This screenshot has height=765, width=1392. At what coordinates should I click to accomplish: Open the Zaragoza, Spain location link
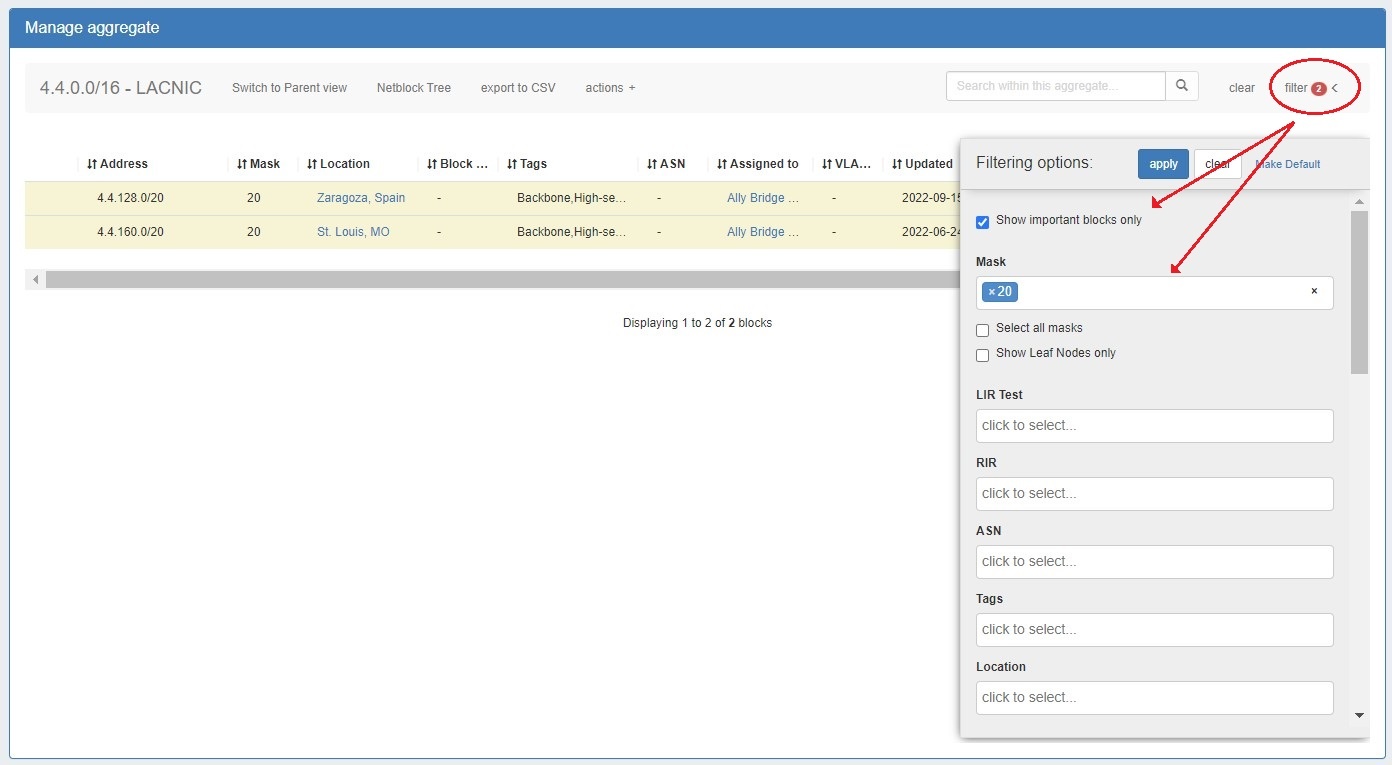[361, 198]
